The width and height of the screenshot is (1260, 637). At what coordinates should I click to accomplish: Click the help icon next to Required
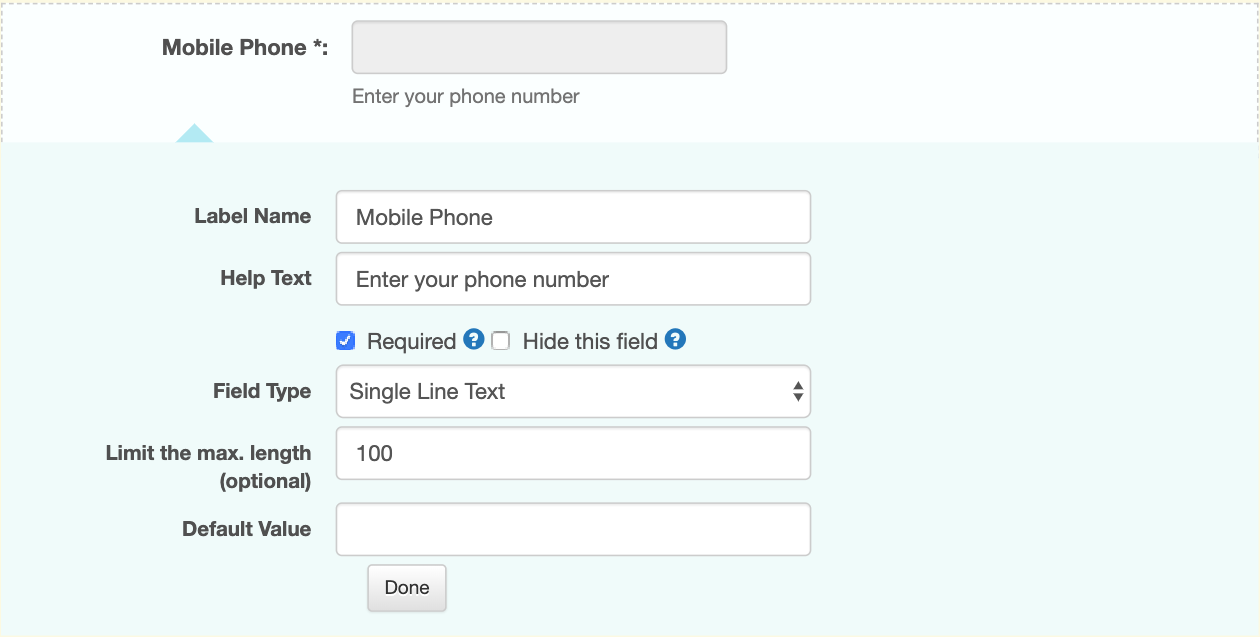(474, 340)
